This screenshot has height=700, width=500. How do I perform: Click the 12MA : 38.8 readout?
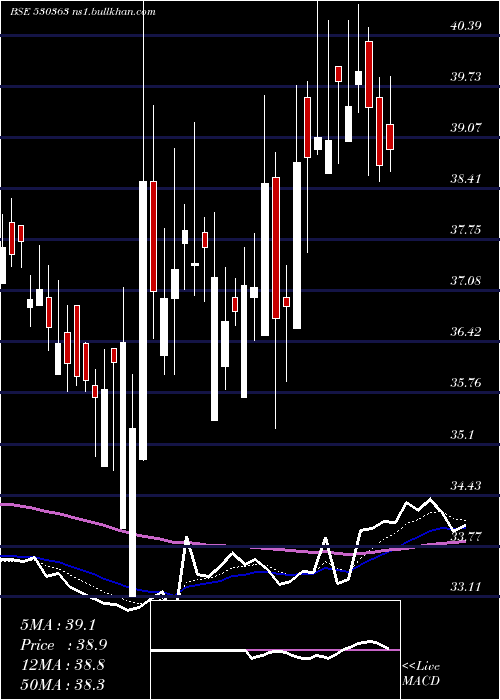pyautogui.click(x=62, y=665)
